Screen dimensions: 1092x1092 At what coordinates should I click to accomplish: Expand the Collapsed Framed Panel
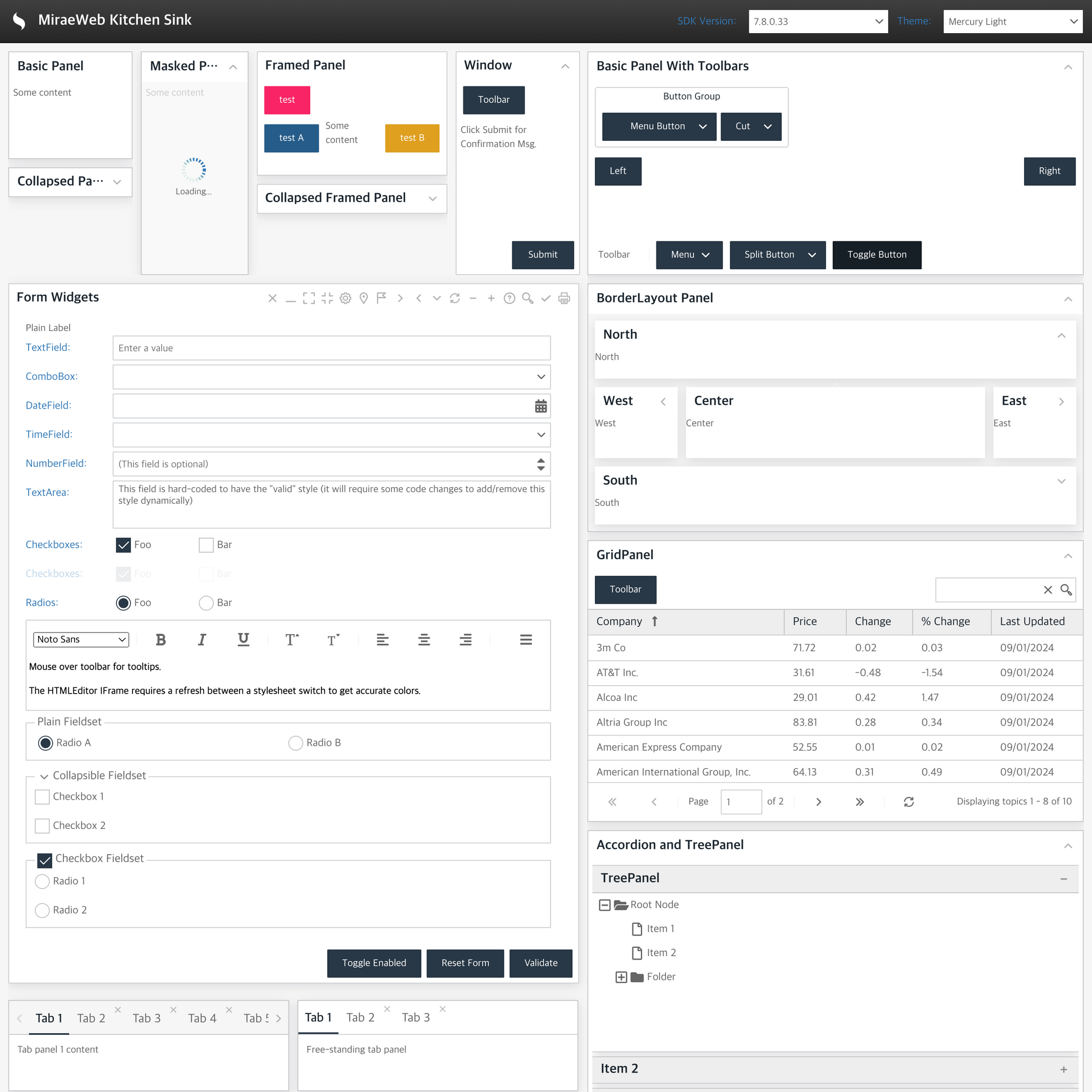click(433, 199)
